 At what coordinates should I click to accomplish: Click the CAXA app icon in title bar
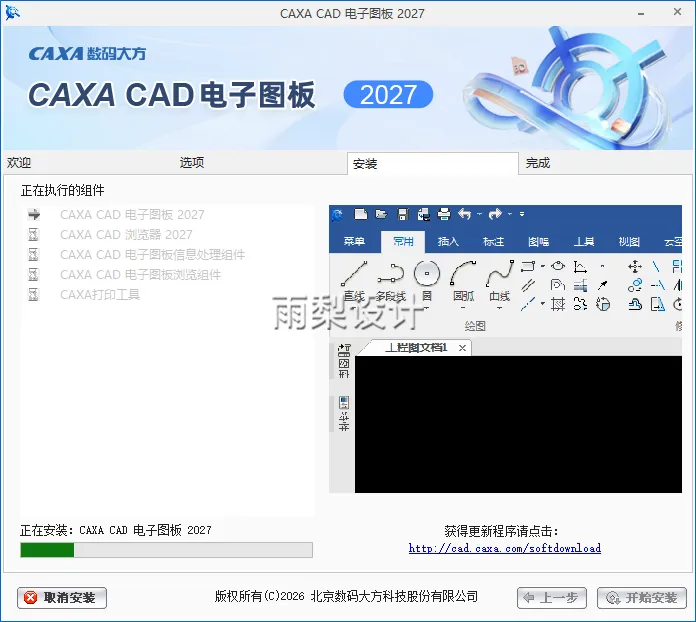tap(12, 13)
